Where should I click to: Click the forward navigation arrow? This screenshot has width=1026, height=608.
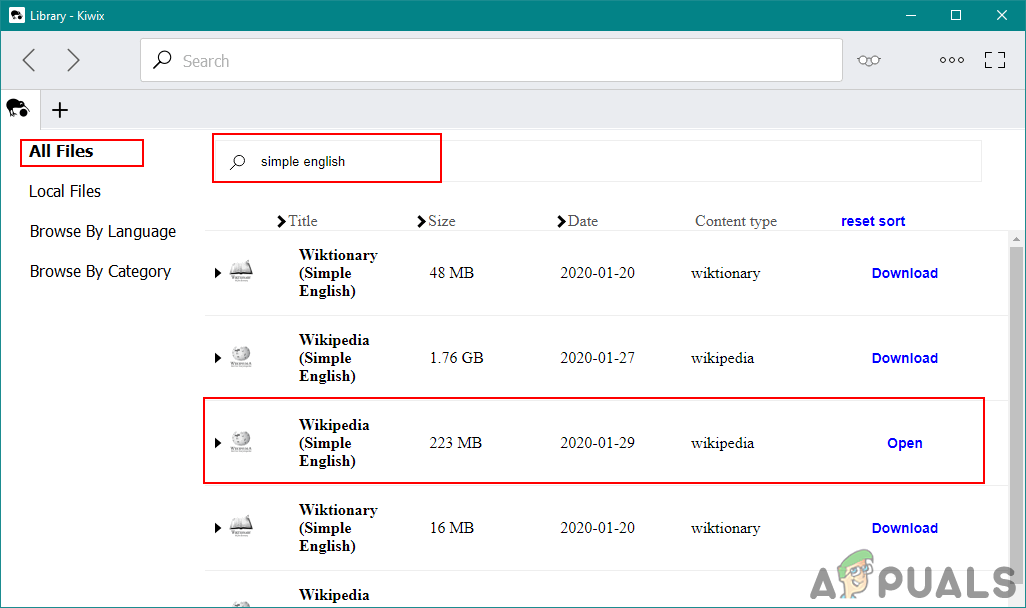pyautogui.click(x=73, y=61)
